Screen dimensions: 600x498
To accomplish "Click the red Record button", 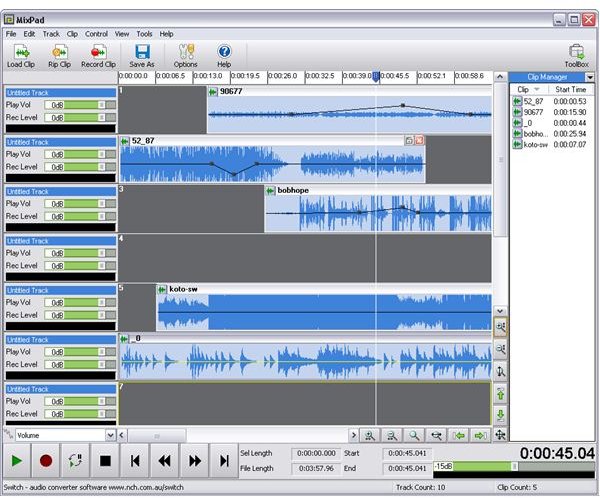I will 46,460.
